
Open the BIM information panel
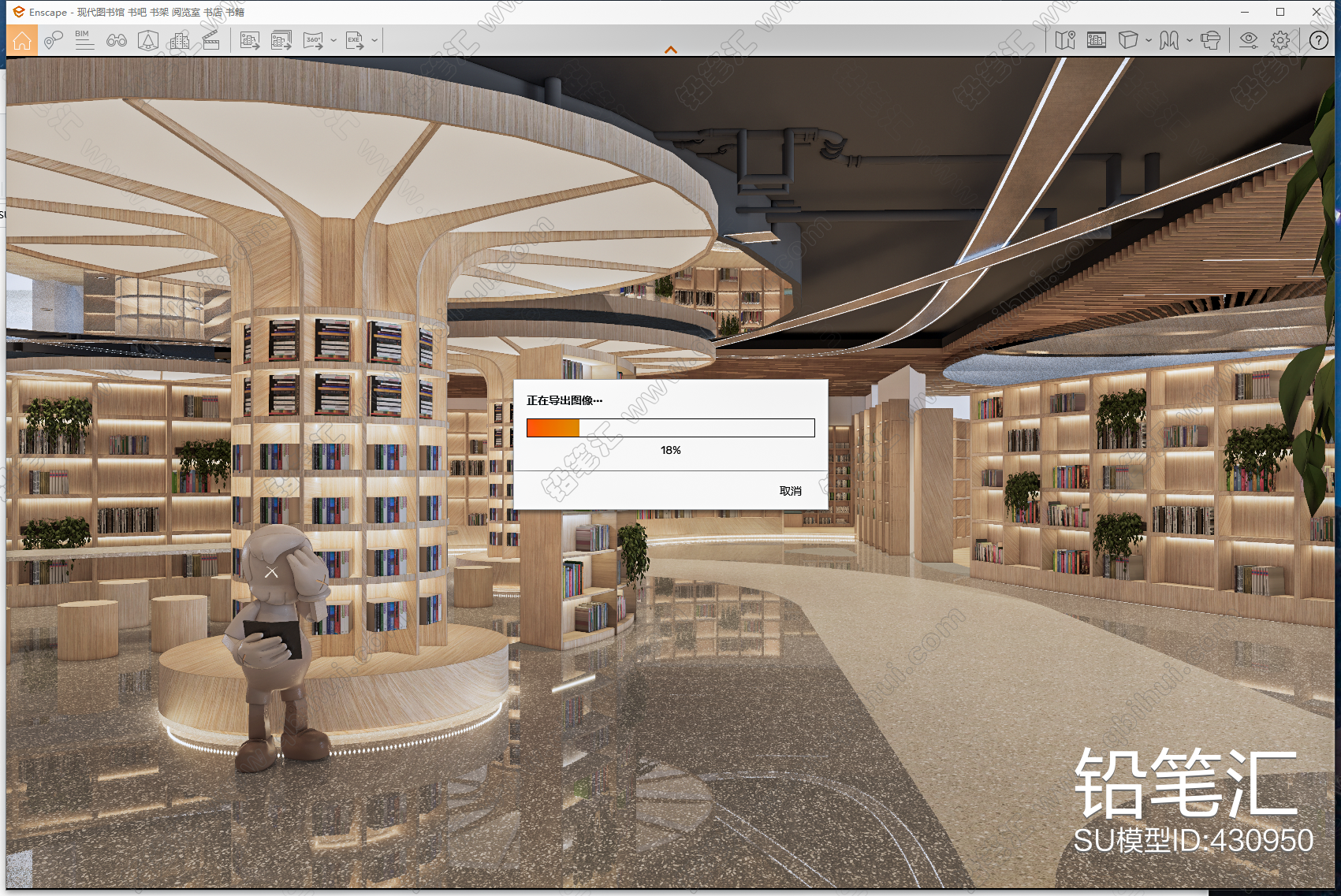[x=84, y=40]
